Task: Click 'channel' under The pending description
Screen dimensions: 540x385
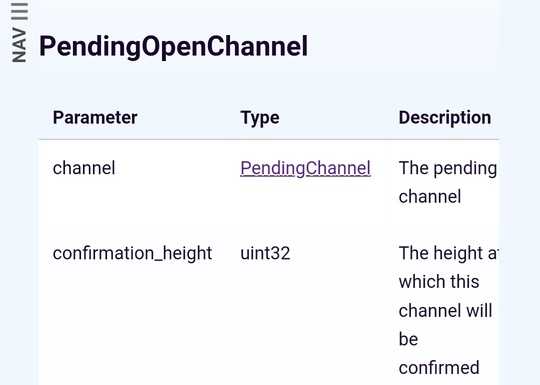Action: tap(429, 197)
